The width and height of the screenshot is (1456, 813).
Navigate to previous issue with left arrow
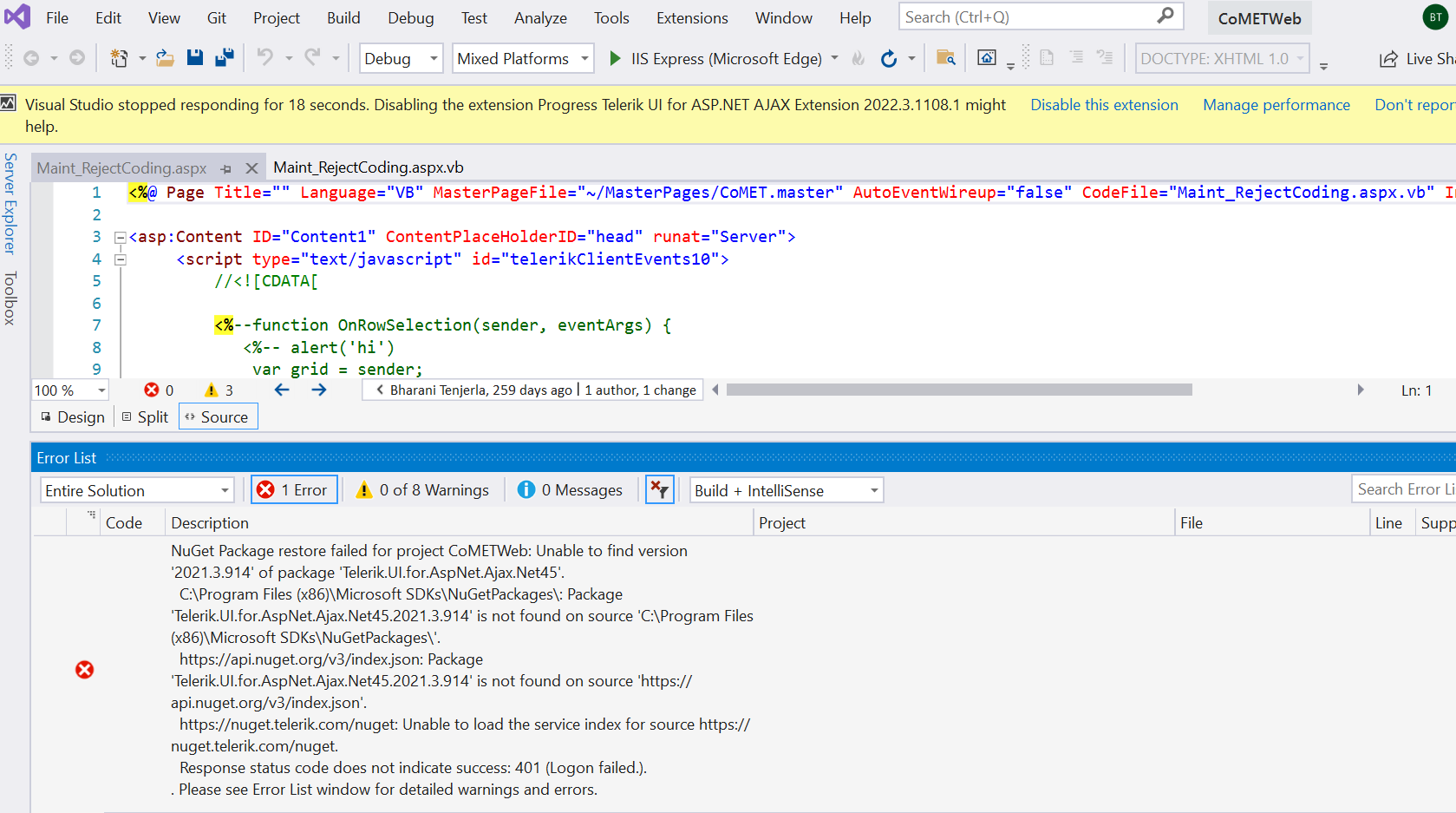coord(282,390)
